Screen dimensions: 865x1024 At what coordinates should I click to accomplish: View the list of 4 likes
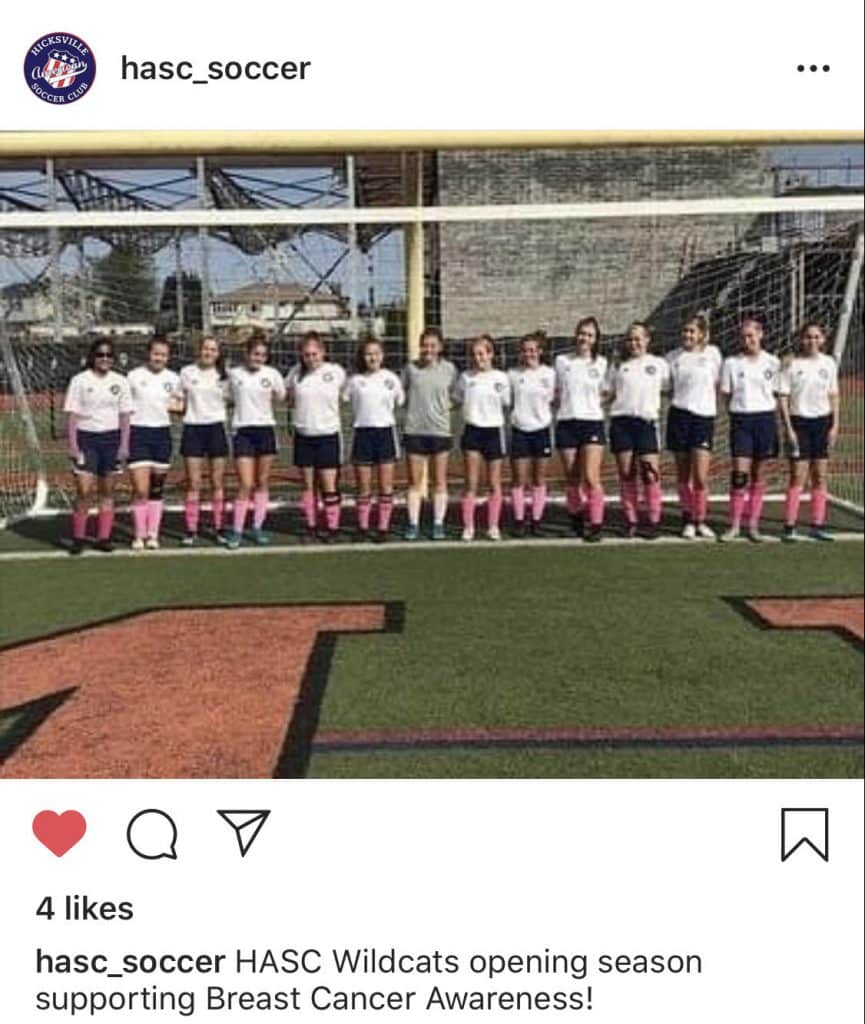(x=84, y=908)
